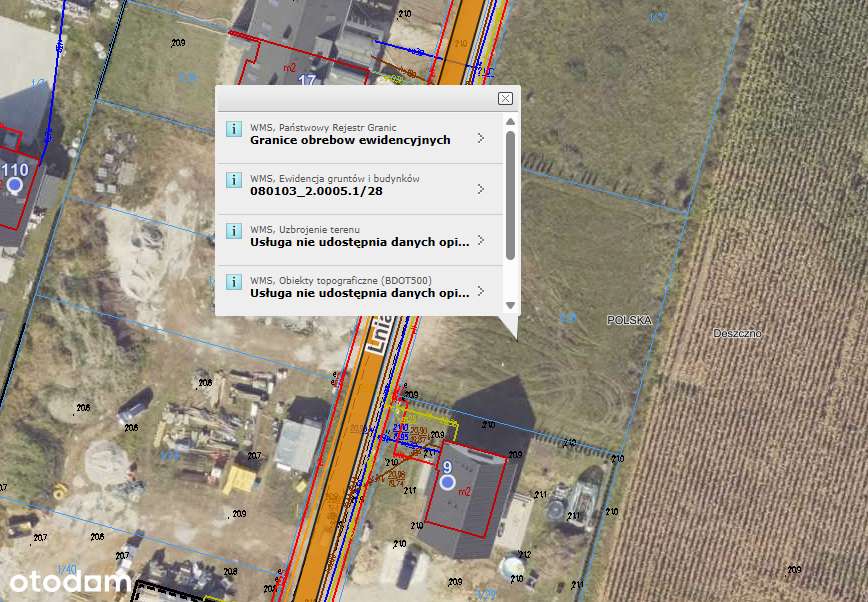Screen dimensions: 868x602
Task: Click popup scrollbar up arrow
Action: coord(510,121)
